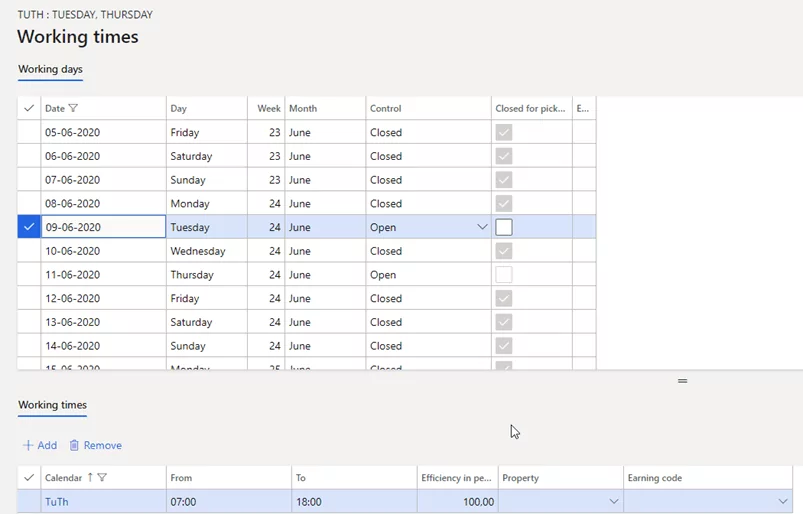Viewport: 803px width, 514px height.
Task: Check Closed for pickup on Tuesday 09-06-2020
Action: pos(504,227)
